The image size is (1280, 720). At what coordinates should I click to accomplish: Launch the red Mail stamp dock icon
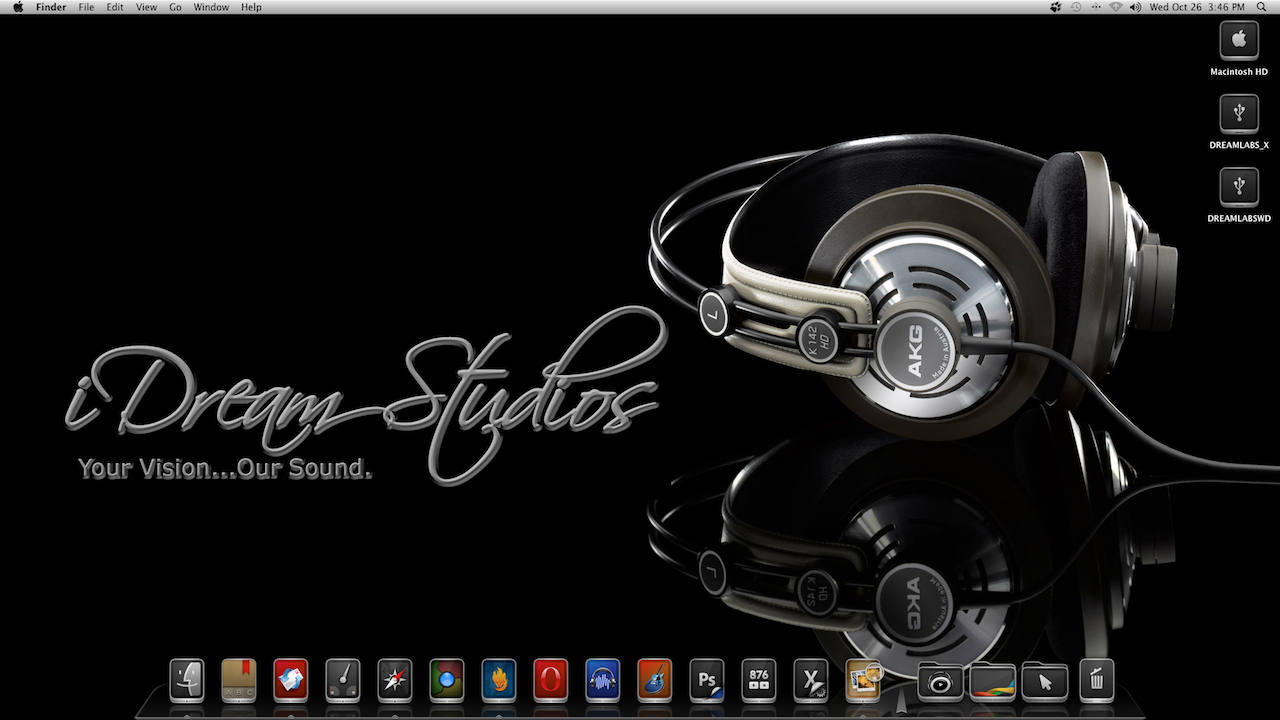[291, 680]
